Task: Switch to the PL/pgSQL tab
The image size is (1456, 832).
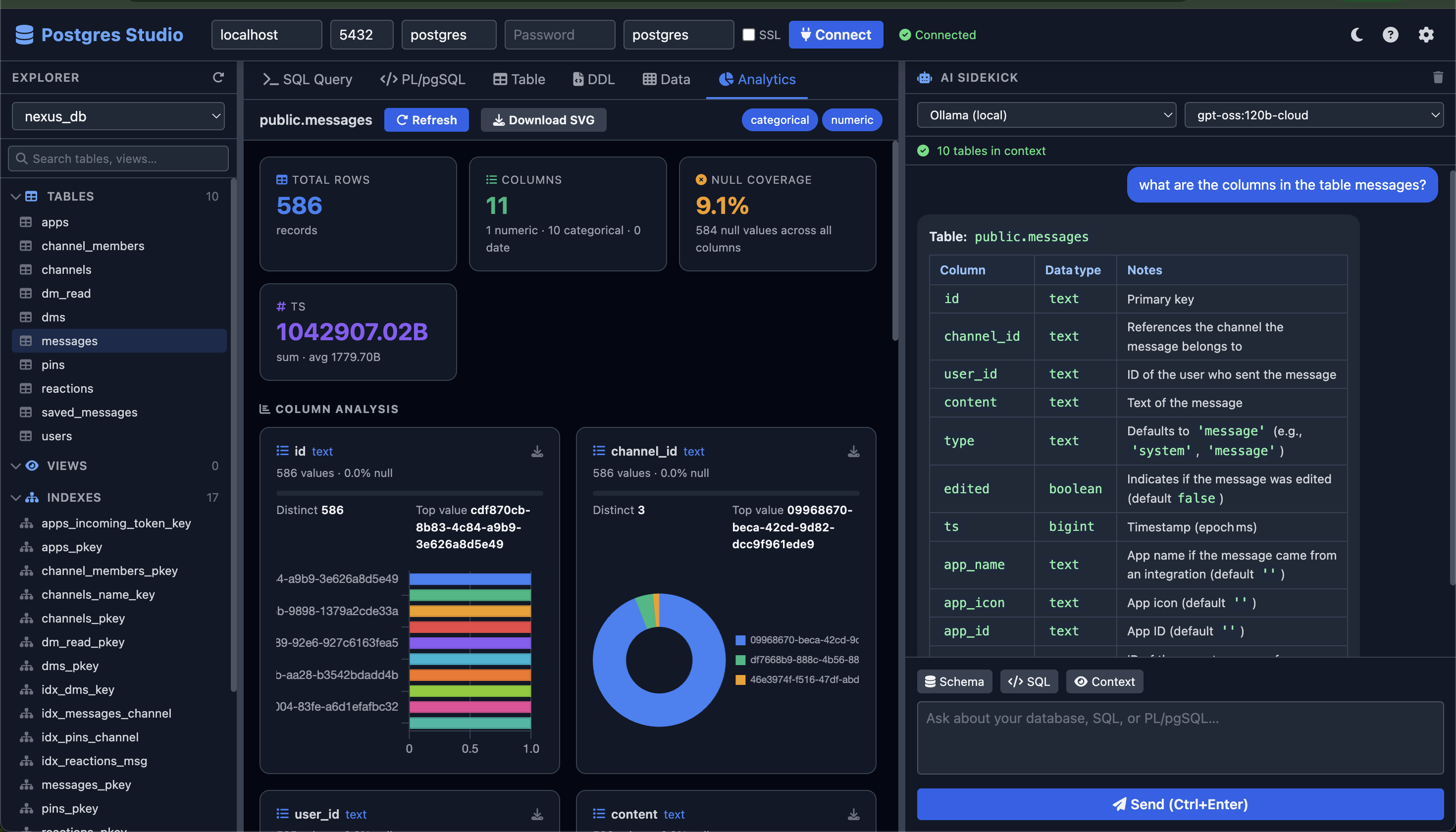Action: point(422,79)
